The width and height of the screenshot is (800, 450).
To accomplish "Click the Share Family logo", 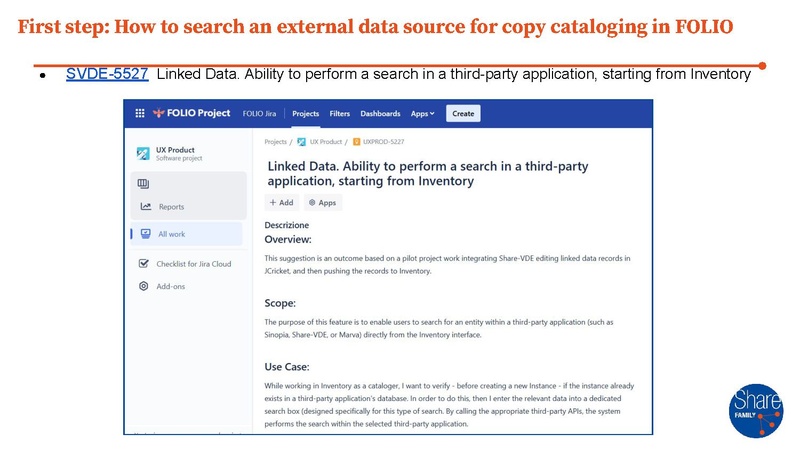I will [756, 404].
